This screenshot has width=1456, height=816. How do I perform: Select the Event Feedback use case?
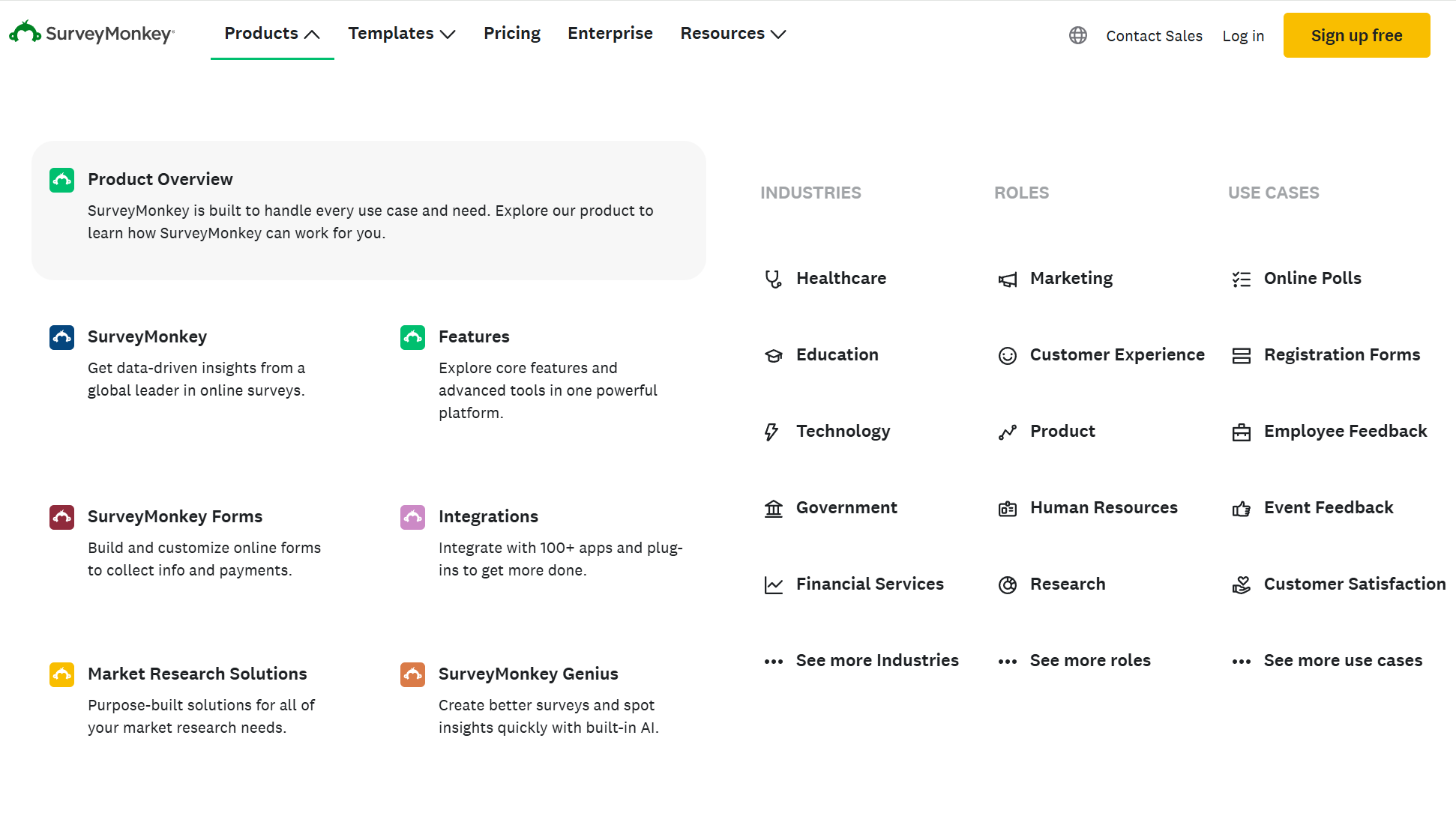click(x=1329, y=507)
